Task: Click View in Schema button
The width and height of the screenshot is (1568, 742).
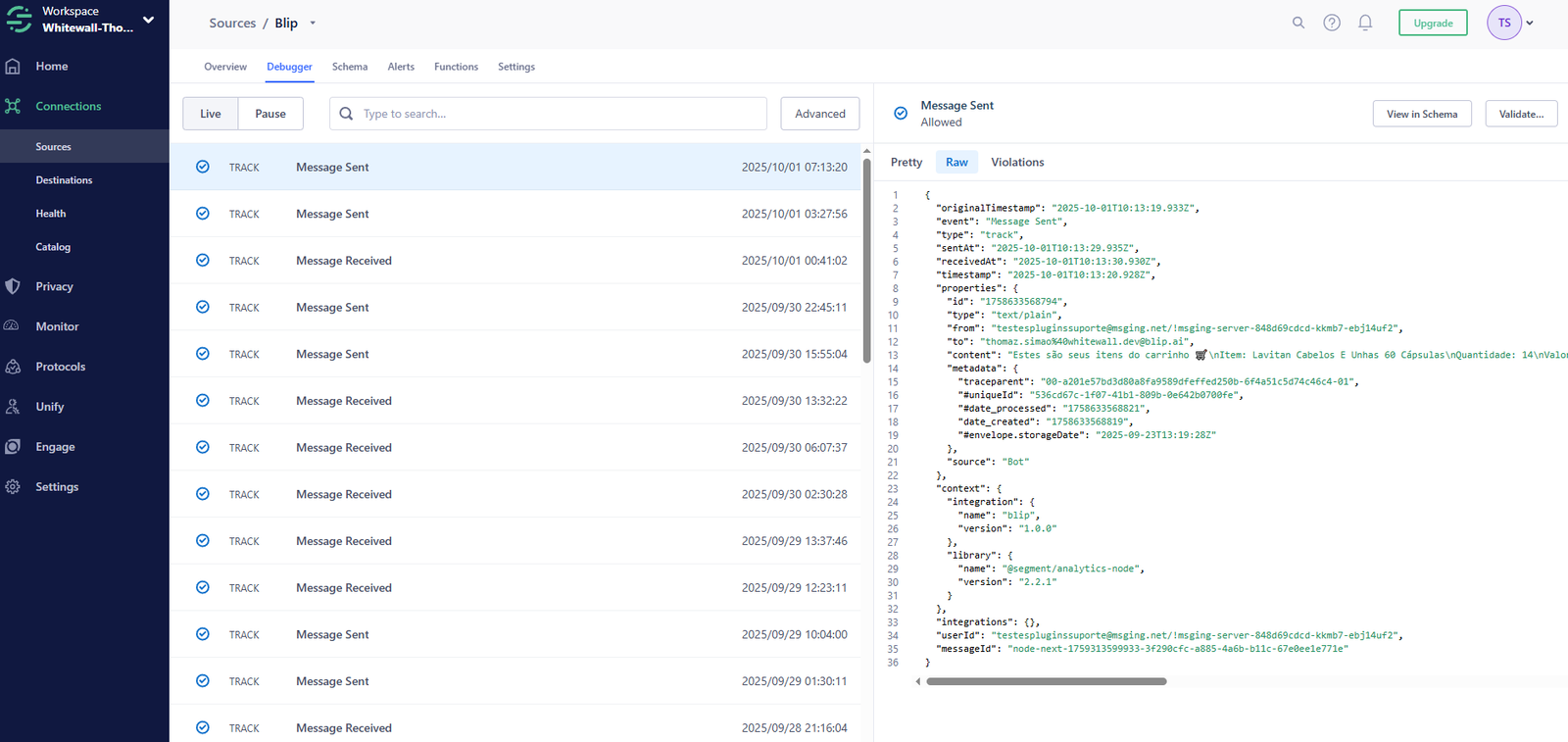Action: click(x=1422, y=114)
